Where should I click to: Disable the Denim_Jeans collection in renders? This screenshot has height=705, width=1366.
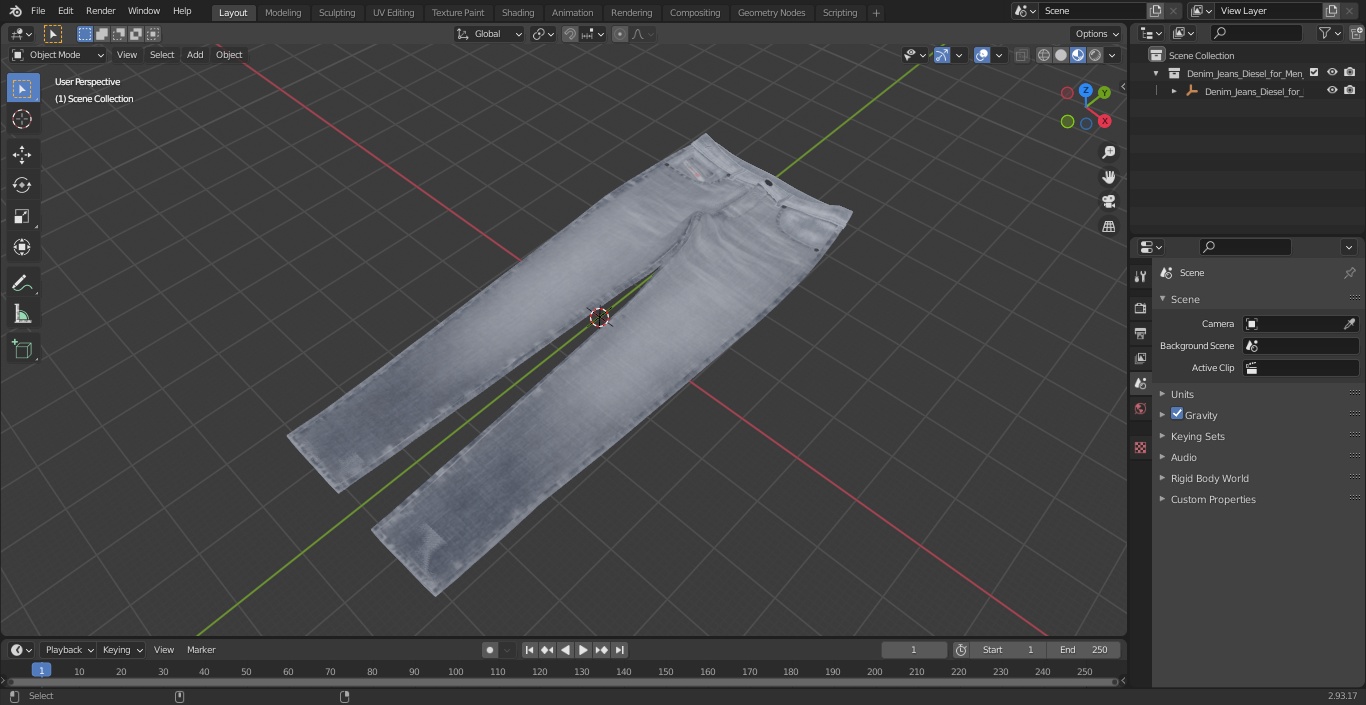[1350, 72]
